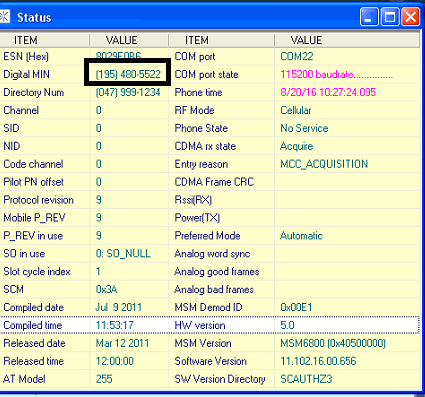Select the SW Version Directory SCAUTHZ3
425x397 pixels.
(306, 379)
